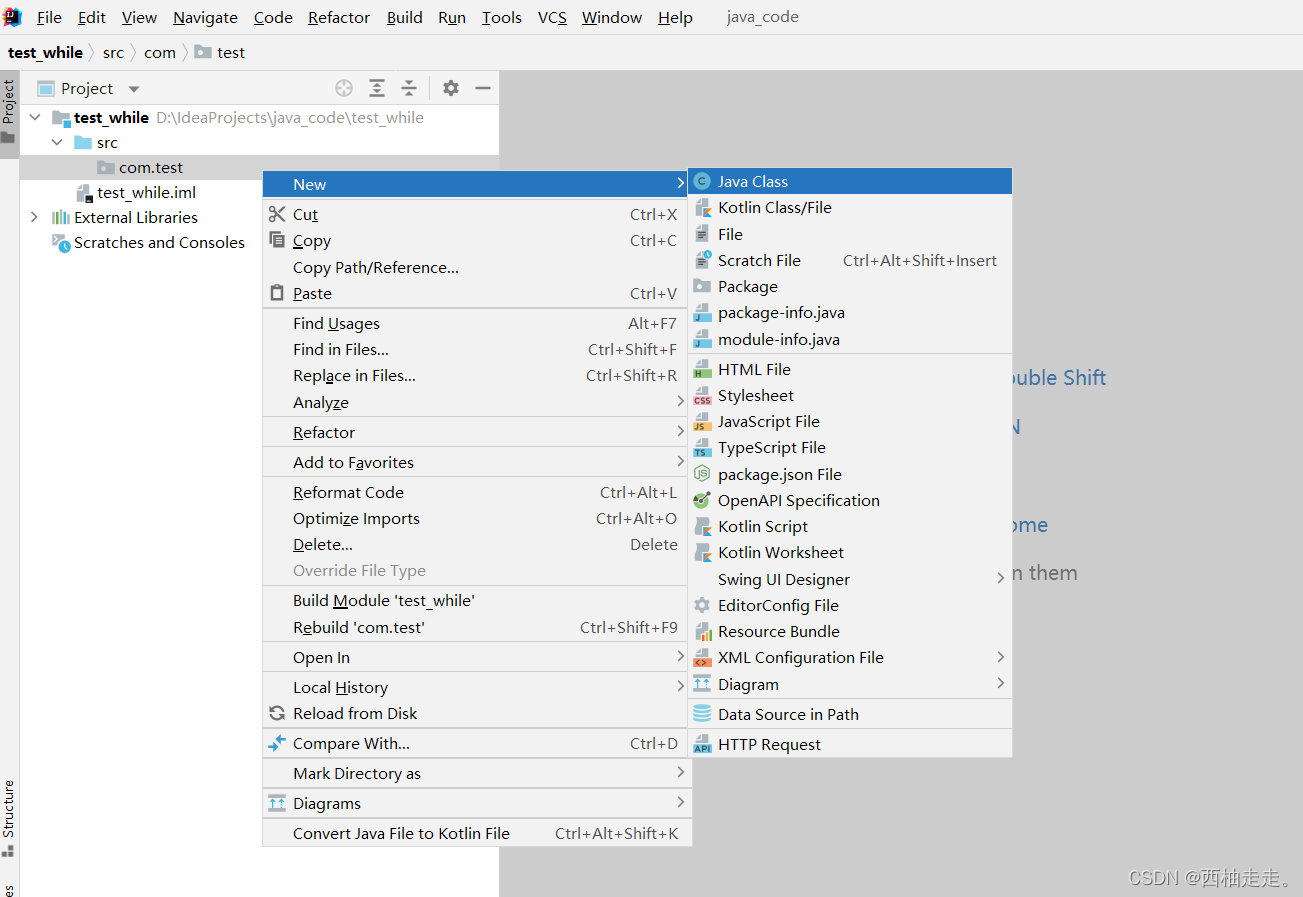Choose Find Usages in context menu

click(475, 323)
